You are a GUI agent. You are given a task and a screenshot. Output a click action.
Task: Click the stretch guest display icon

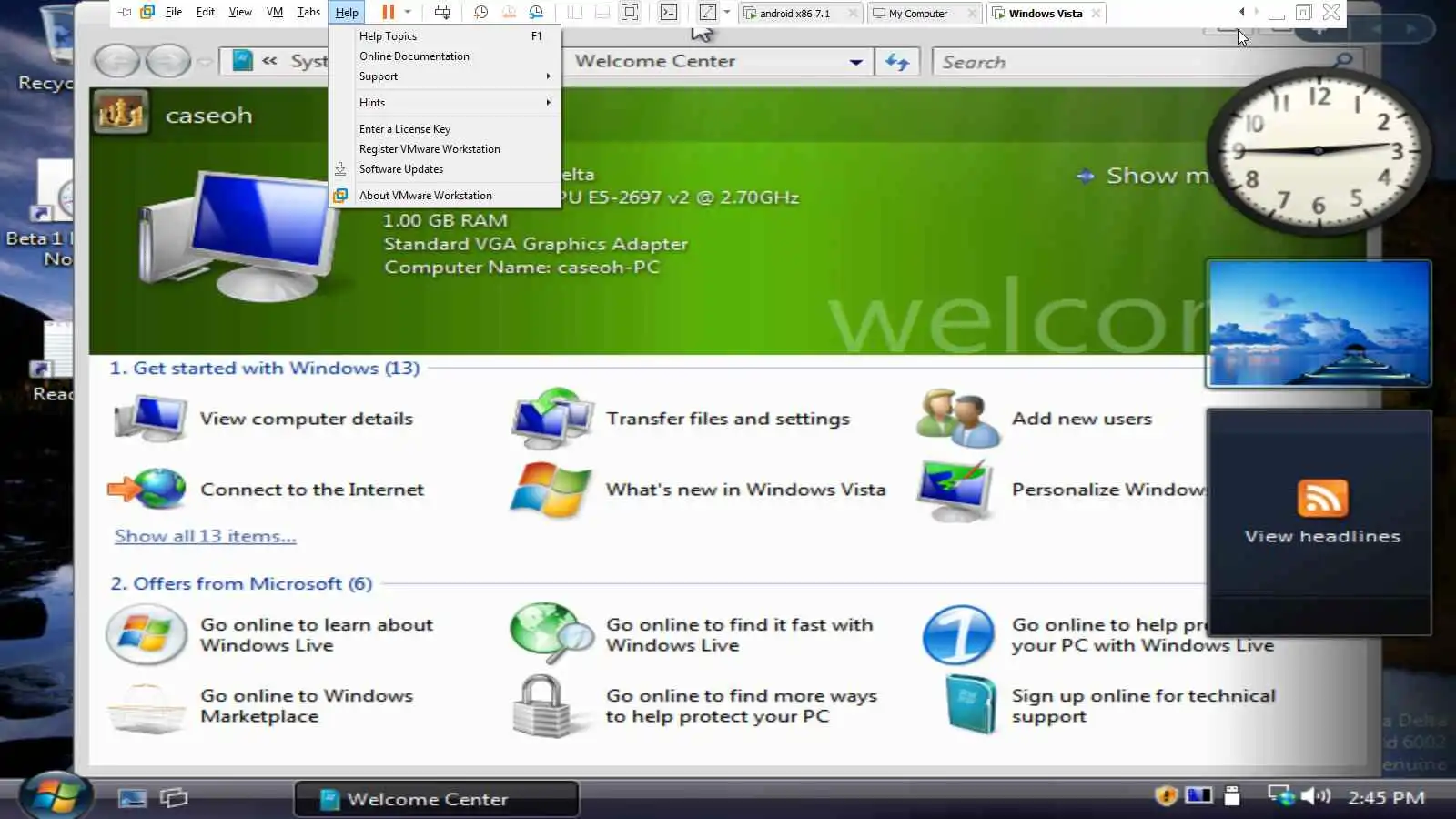coord(707,13)
